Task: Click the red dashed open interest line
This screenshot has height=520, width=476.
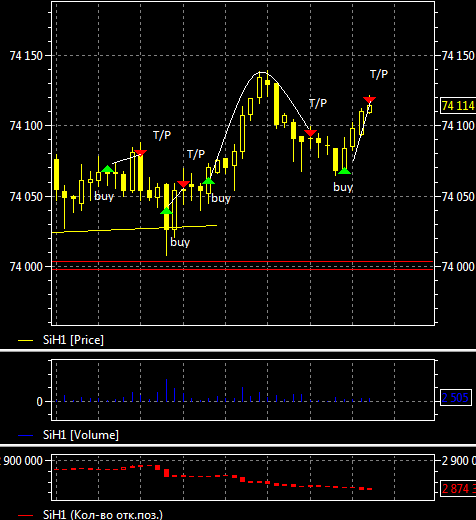Action: point(213,477)
